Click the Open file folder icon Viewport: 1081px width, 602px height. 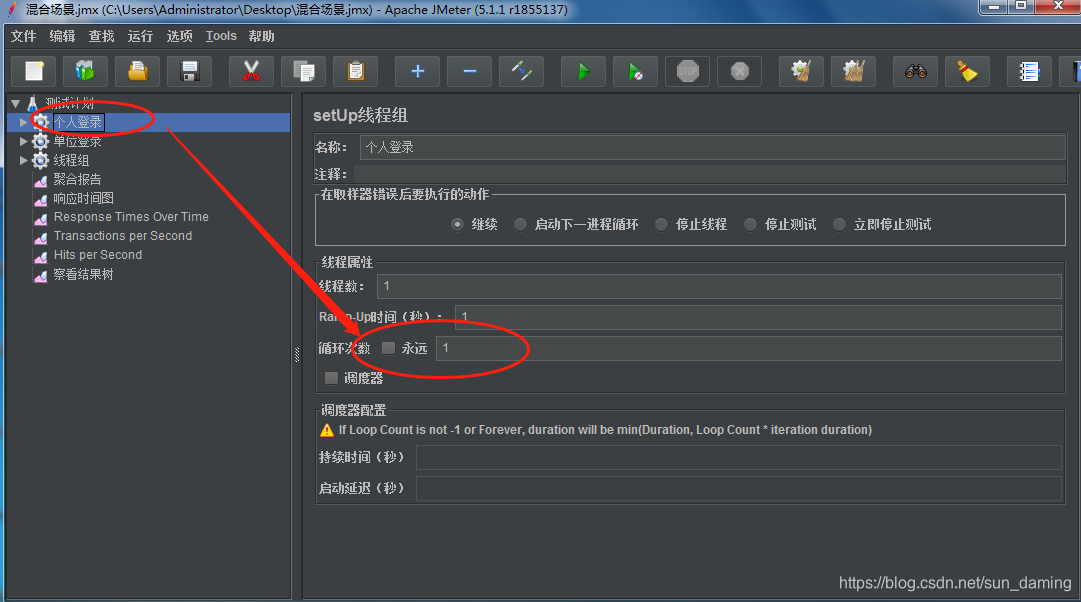pyautogui.click(x=137, y=71)
